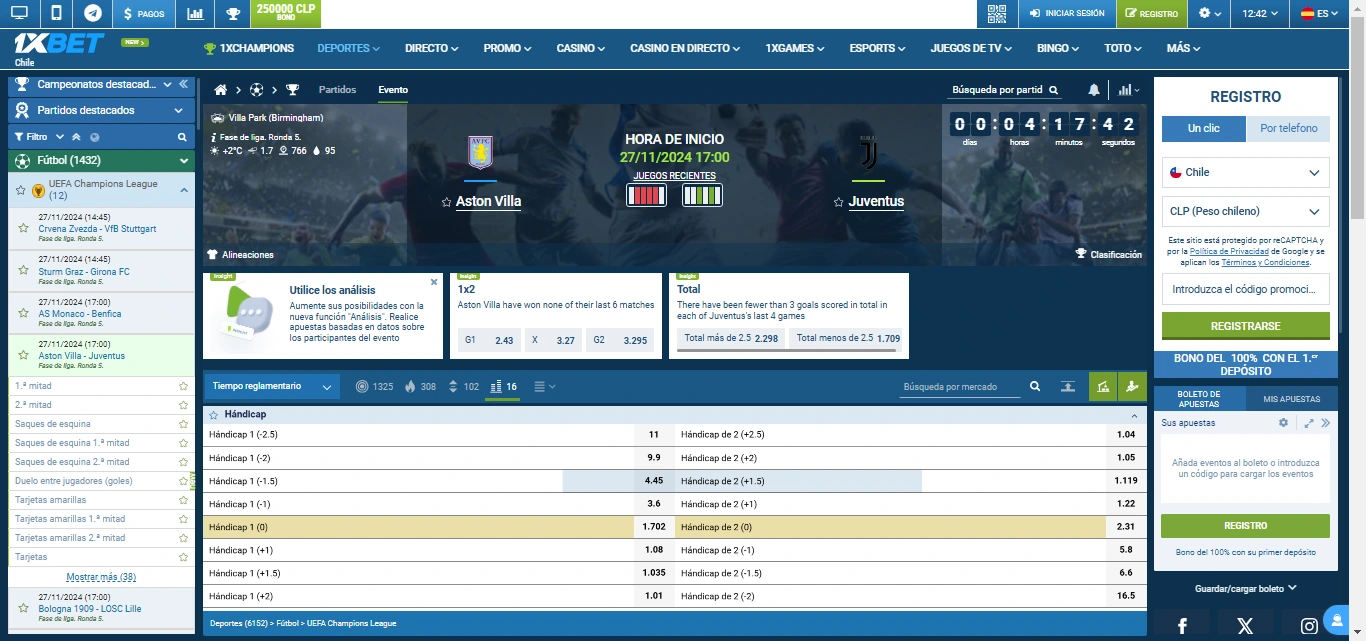Image resolution: width=1366 pixels, height=641 pixels.
Task: Select the 102 up-down arrows filter icon
Action: click(463, 387)
